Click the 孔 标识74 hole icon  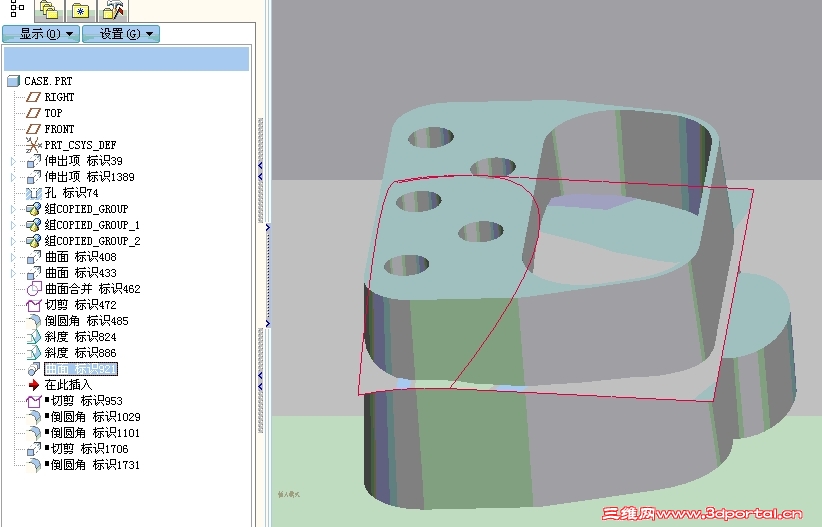34,193
